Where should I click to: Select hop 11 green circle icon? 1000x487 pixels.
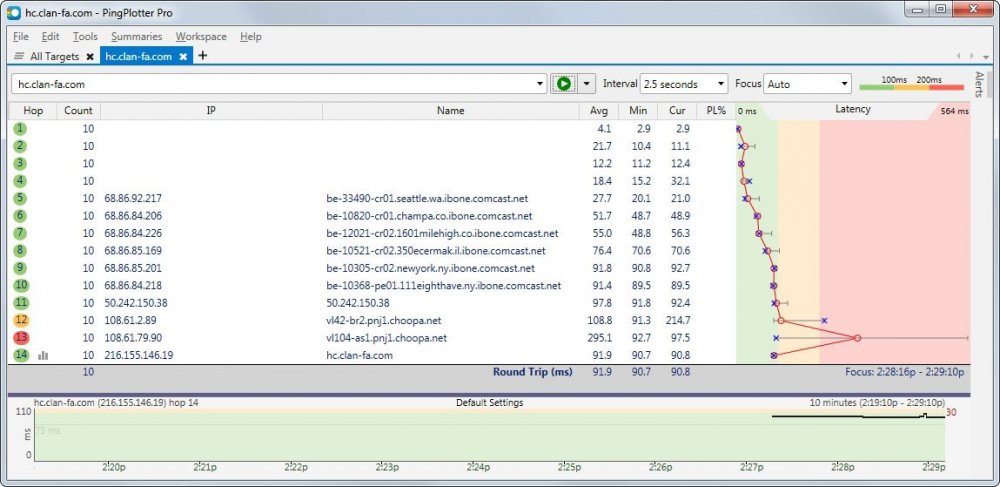pos(20,303)
